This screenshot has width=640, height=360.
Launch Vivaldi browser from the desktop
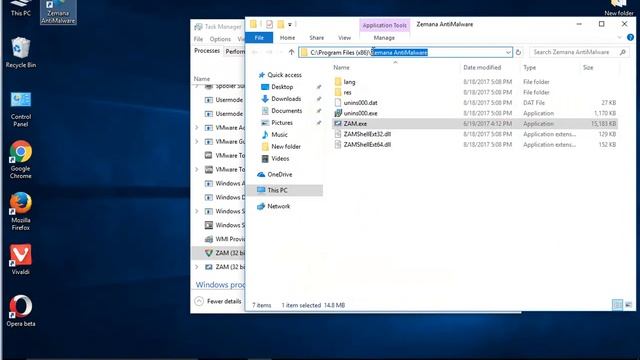20,259
